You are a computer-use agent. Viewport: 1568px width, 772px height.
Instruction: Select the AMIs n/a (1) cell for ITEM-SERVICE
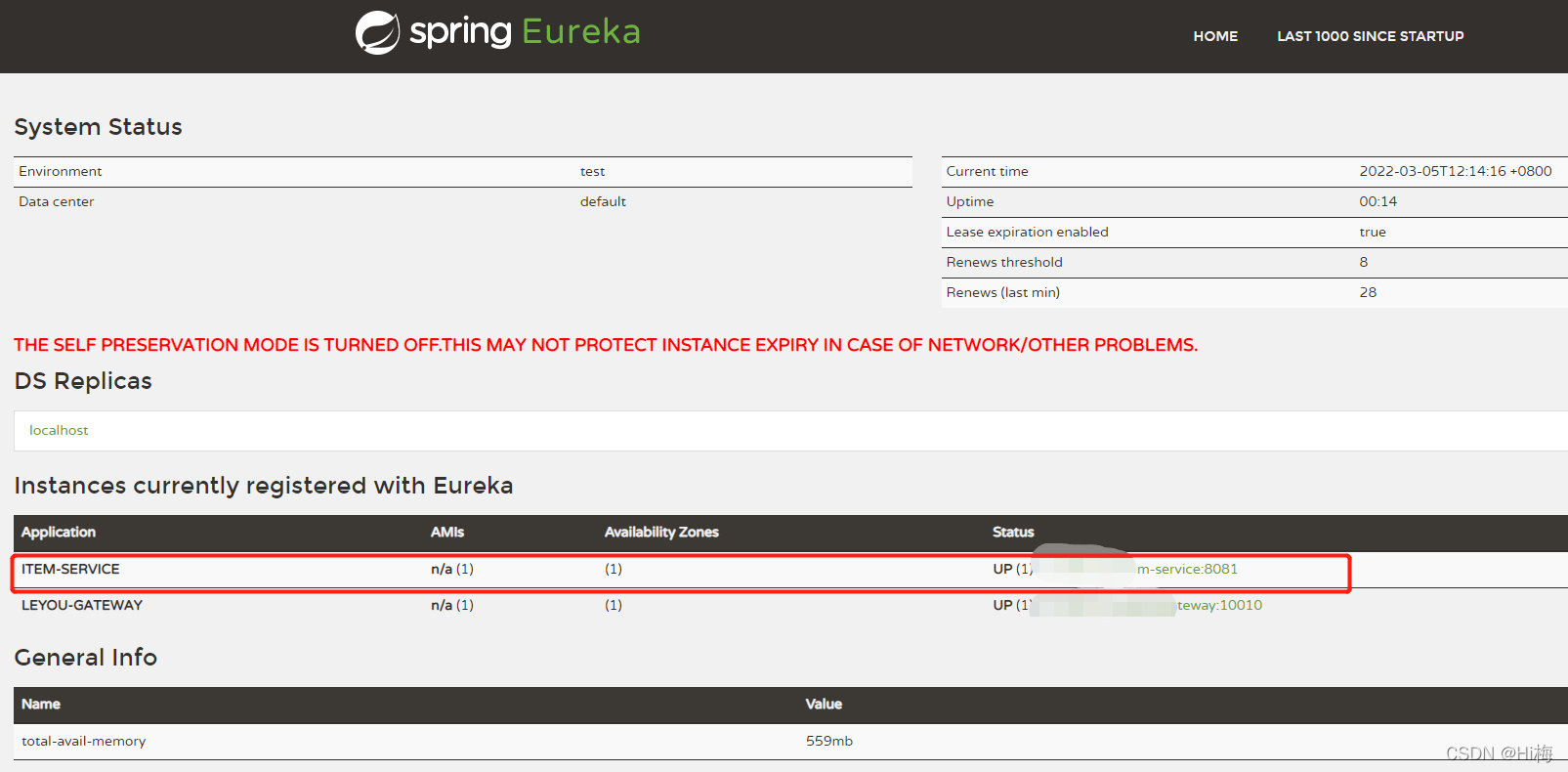coord(452,569)
